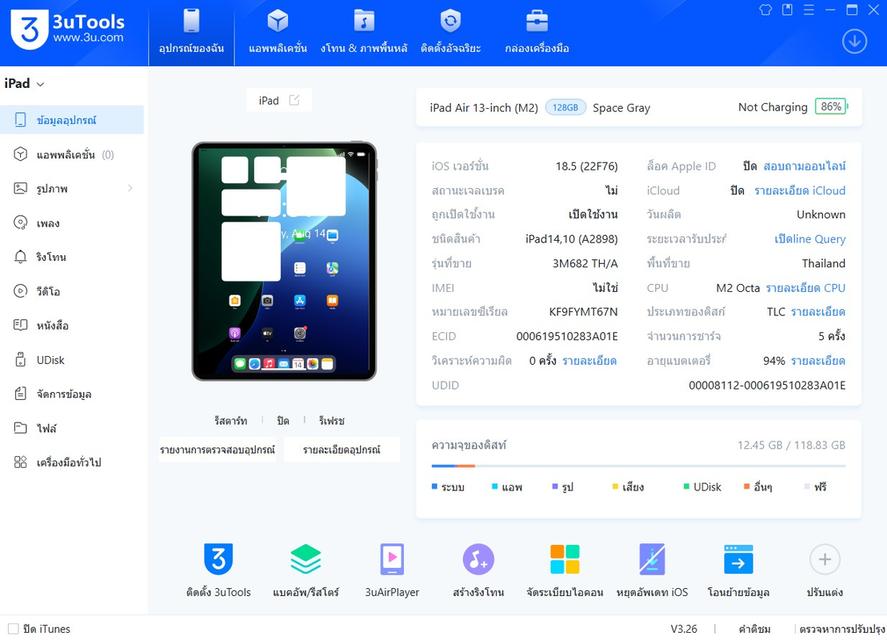887x640 pixels.
Task: Open Ringtones & Wallpapers tab
Action: coord(364,33)
